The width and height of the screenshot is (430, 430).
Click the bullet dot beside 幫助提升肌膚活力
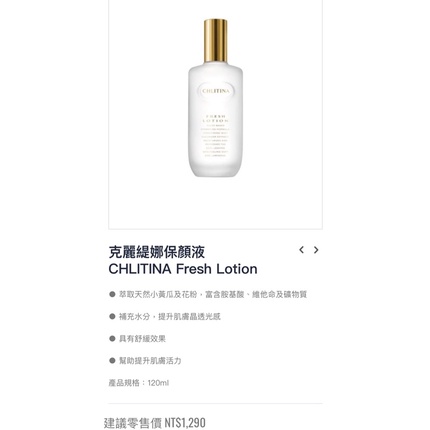tap(112, 361)
